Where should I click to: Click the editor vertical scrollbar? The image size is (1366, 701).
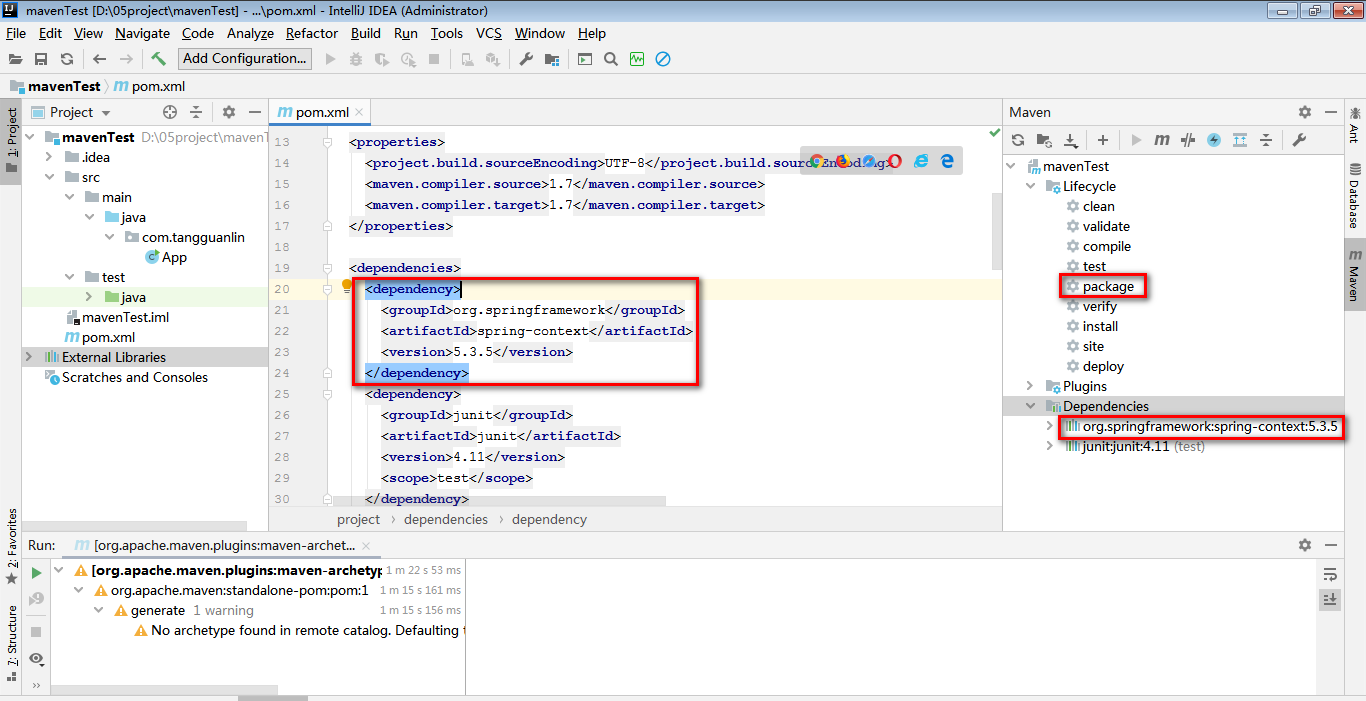(996, 232)
